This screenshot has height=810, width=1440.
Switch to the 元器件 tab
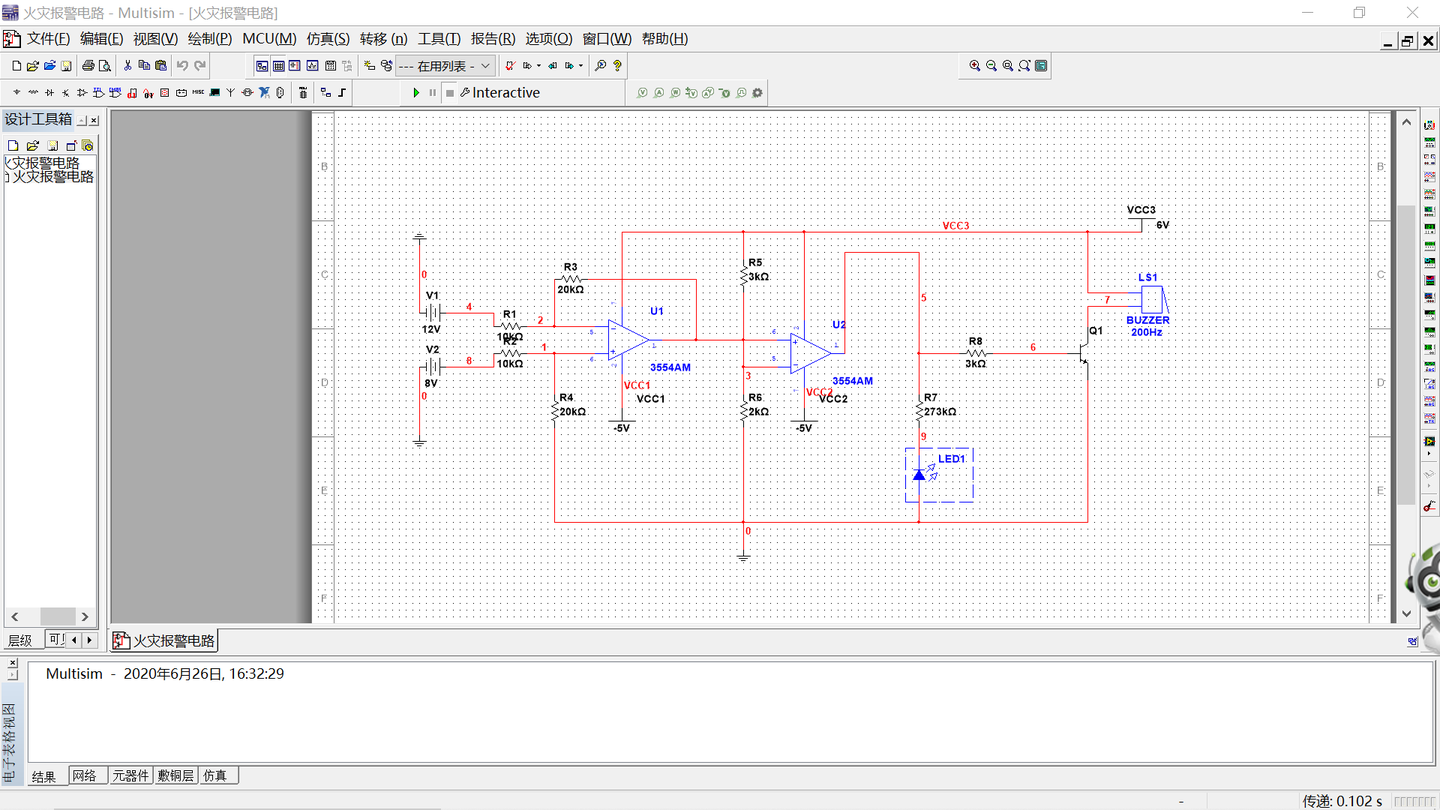[130, 775]
